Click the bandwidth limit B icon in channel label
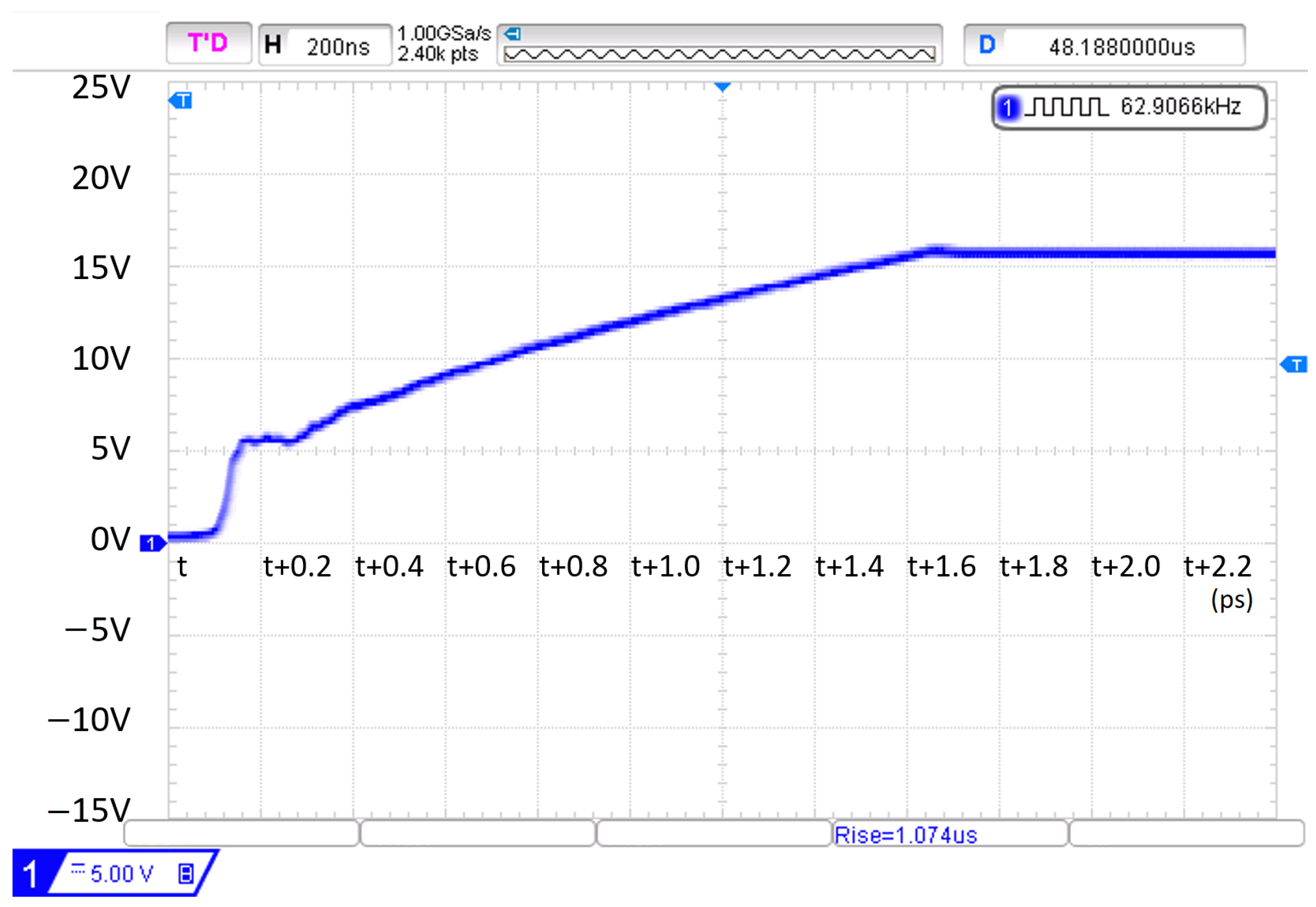Viewport: 1316px width, 907px height. 186,874
